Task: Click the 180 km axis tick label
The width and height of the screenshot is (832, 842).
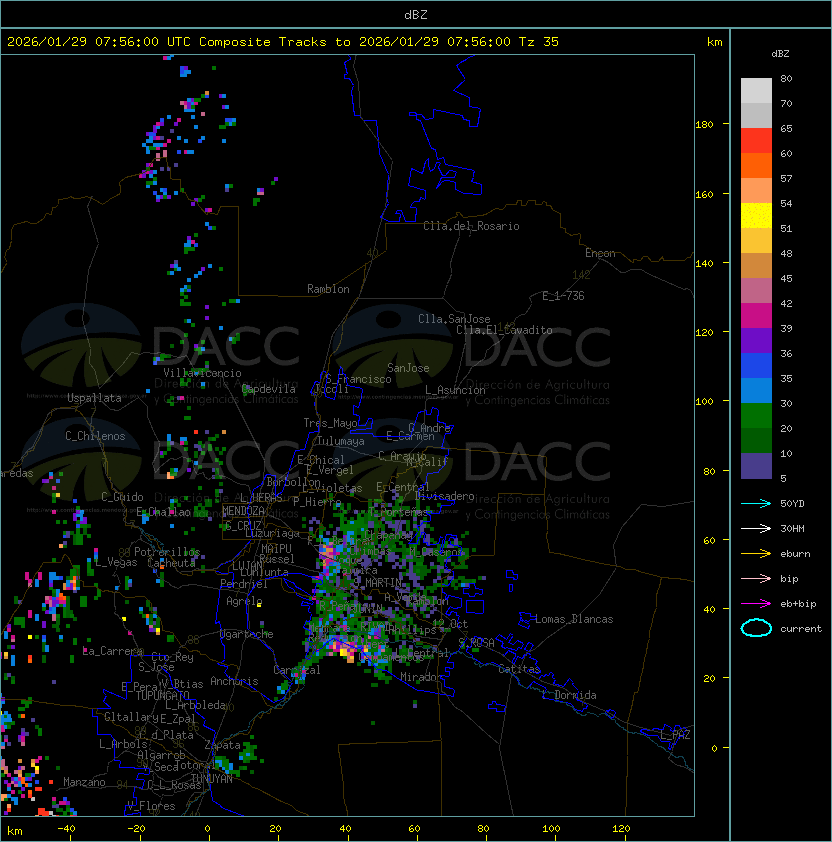Action: coord(704,125)
